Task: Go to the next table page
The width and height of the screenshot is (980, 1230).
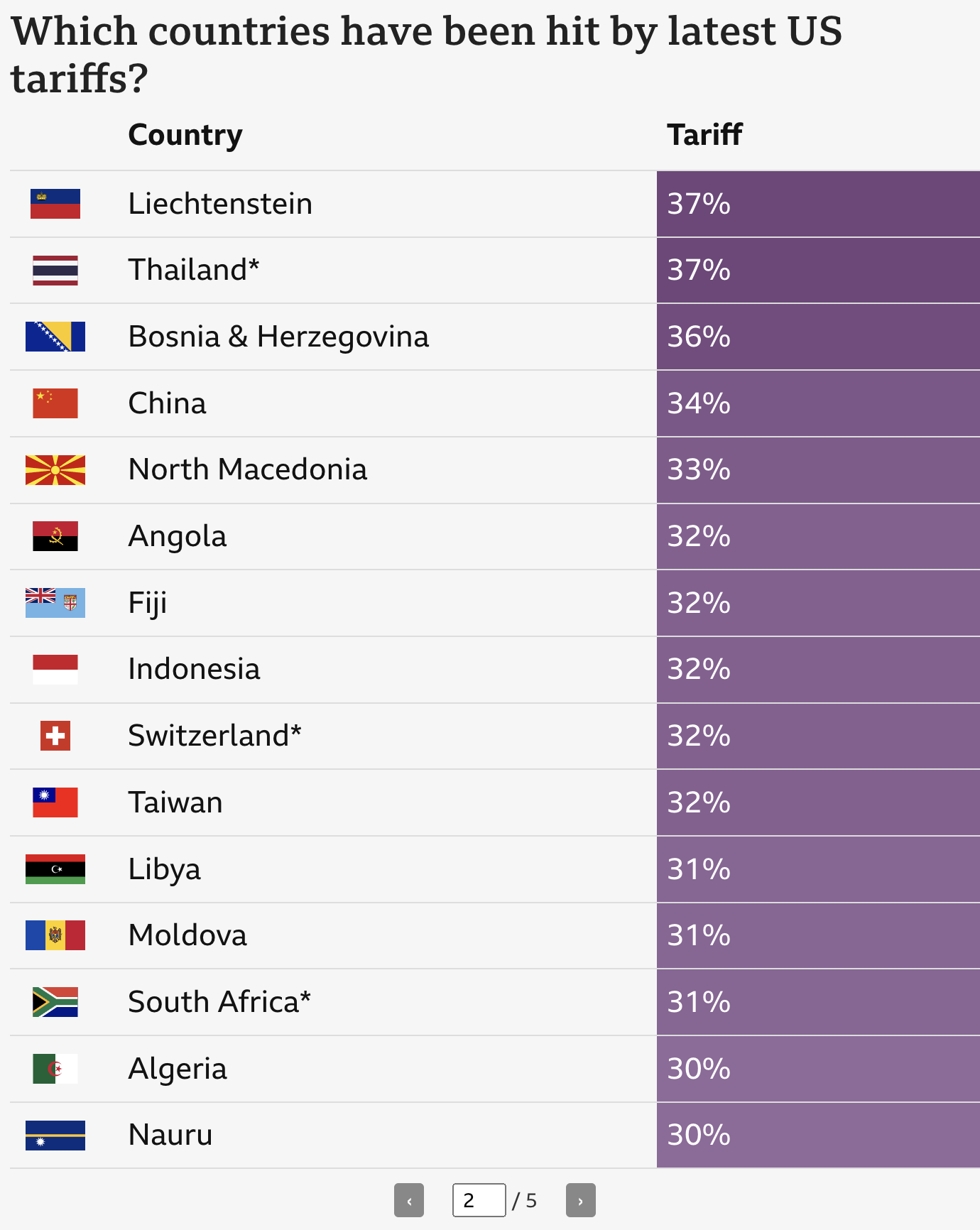Action: [580, 1200]
